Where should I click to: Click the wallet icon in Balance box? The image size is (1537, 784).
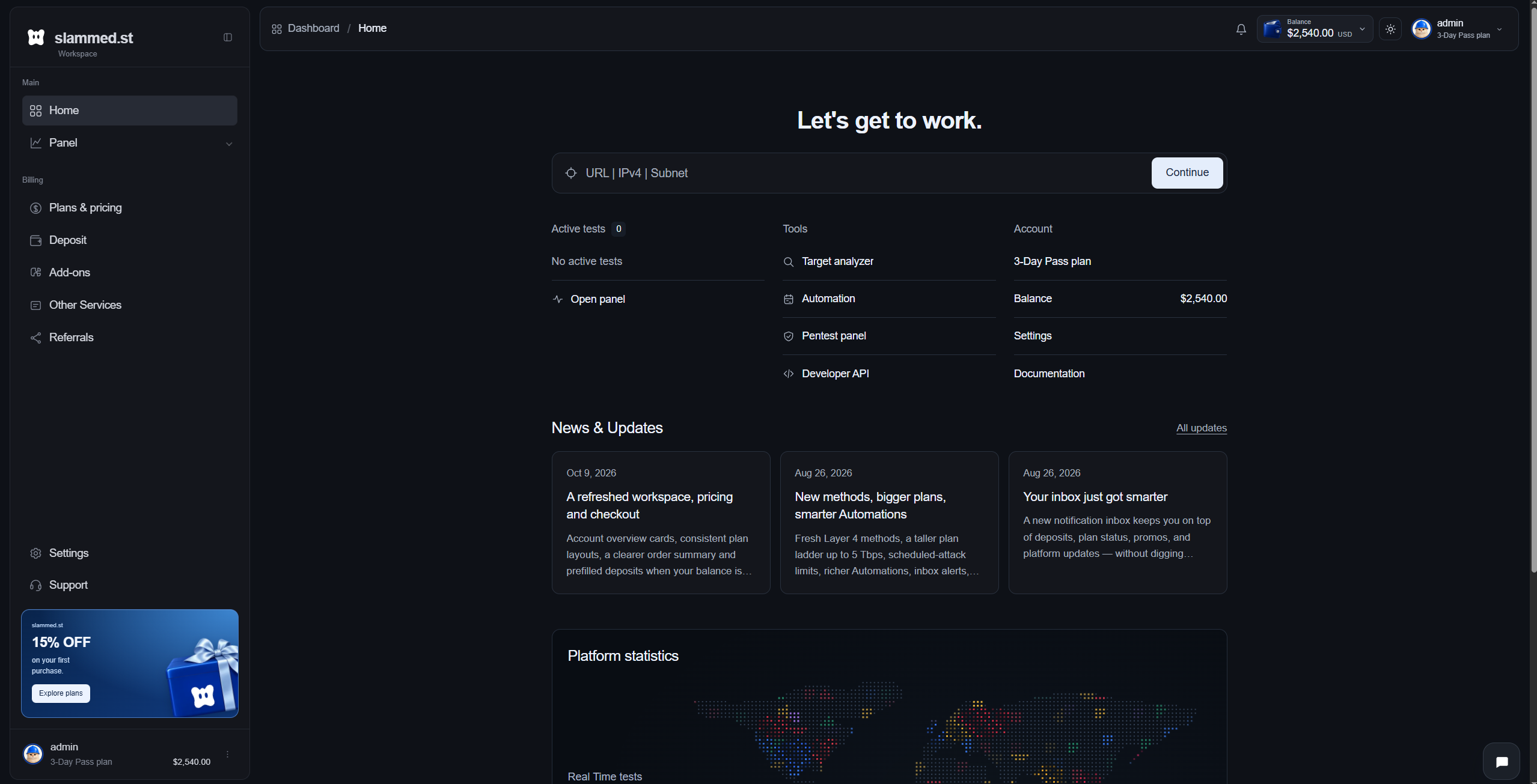coord(1273,29)
